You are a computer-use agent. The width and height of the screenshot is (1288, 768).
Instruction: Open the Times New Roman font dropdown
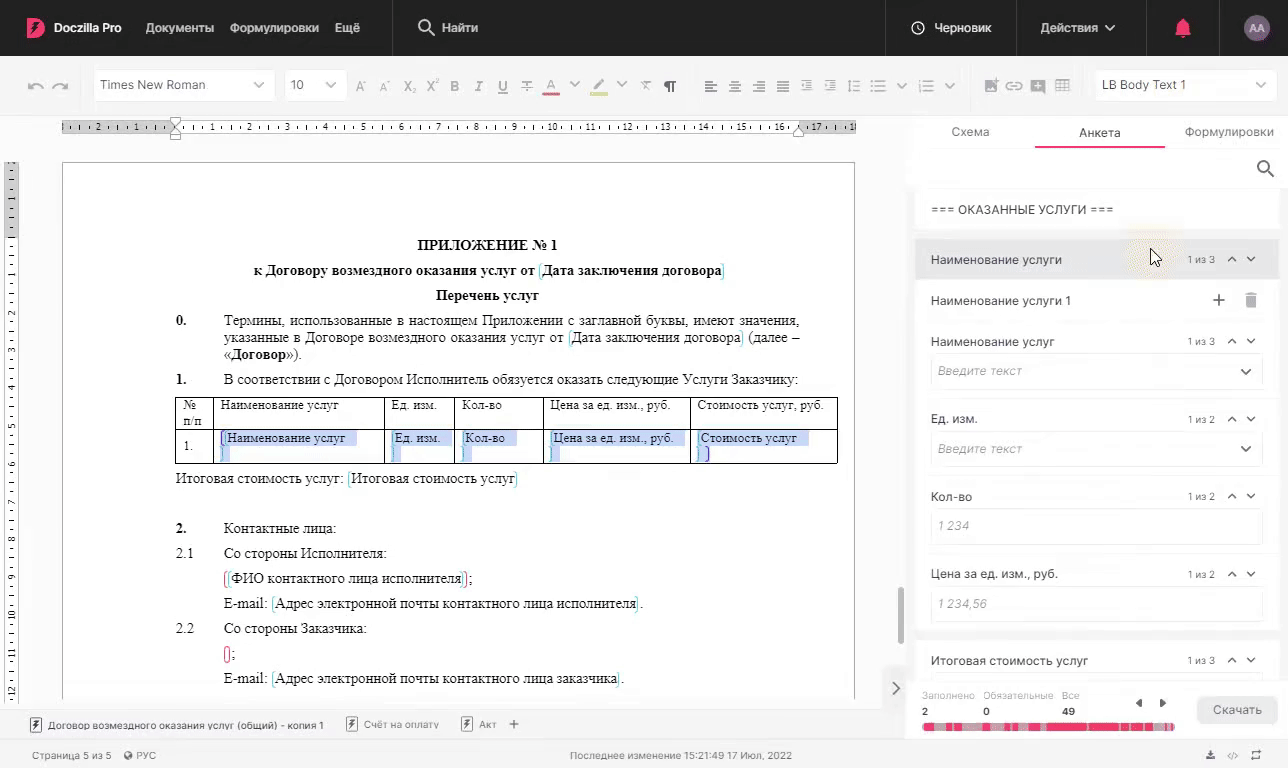(x=185, y=85)
